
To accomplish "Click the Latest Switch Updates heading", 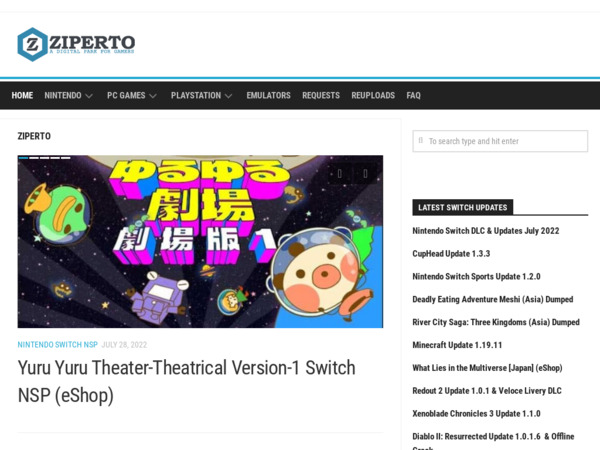I will click(x=463, y=207).
